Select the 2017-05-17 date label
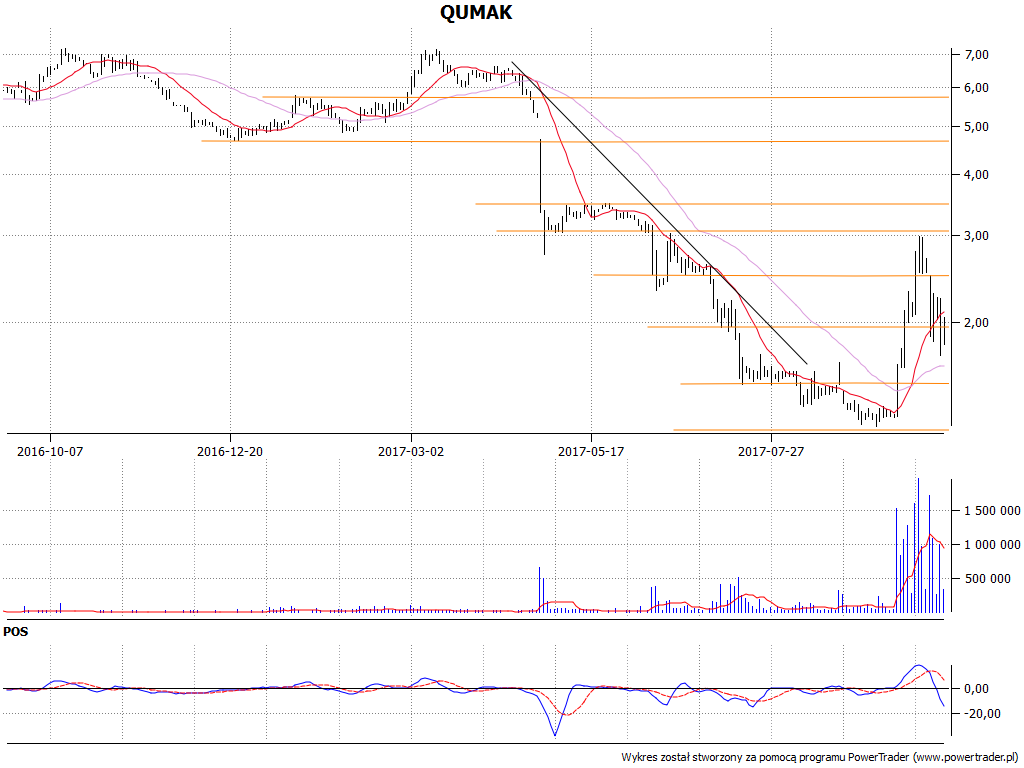 (591, 451)
